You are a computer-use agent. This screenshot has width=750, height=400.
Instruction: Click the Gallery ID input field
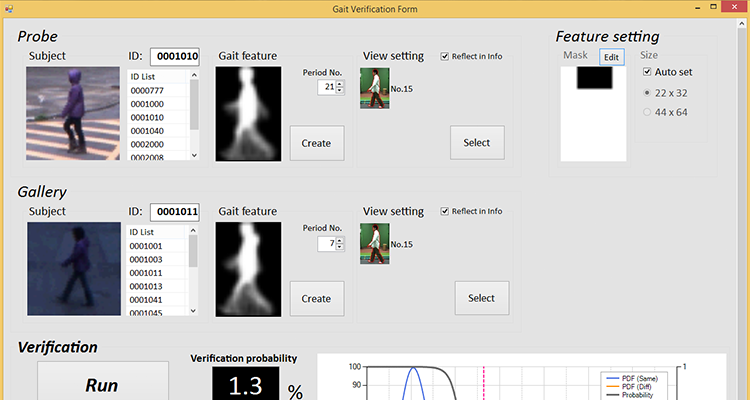174,212
